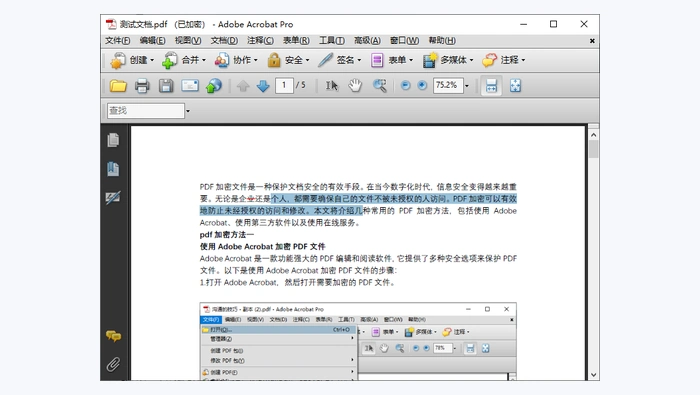This screenshot has height=395, width=700.
Task: Toggle scrolling page fit-width mode
Action: (491, 86)
